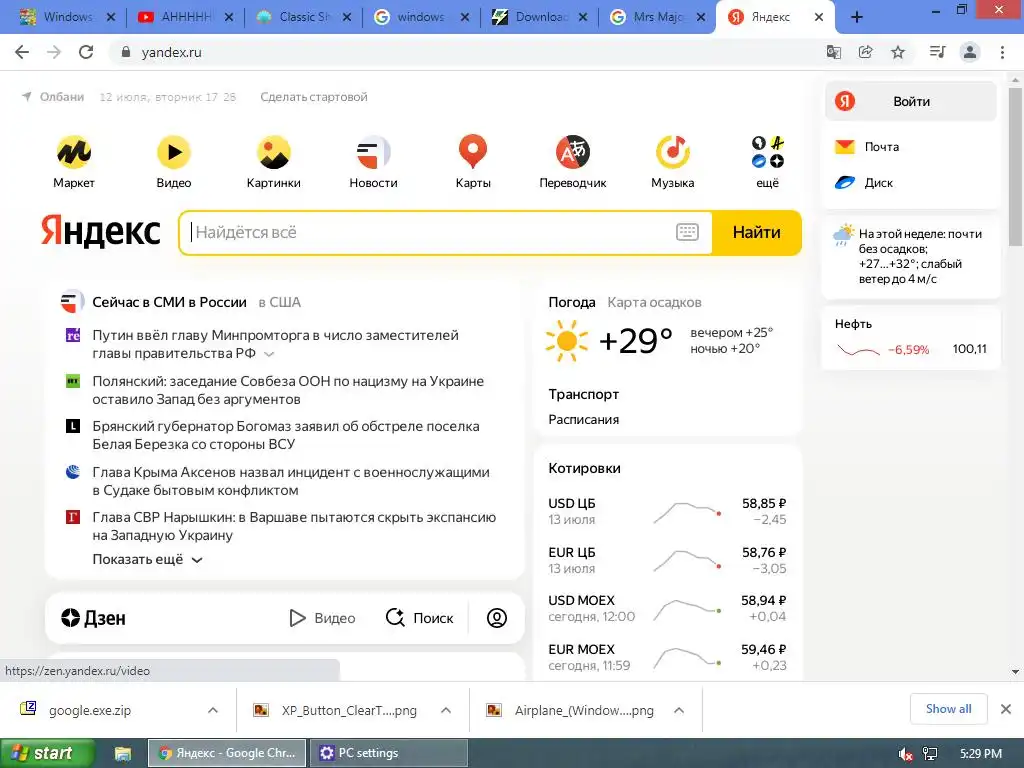Click the Yandex logo next to search
Image resolution: width=1024 pixels, height=768 pixels.
(101, 231)
